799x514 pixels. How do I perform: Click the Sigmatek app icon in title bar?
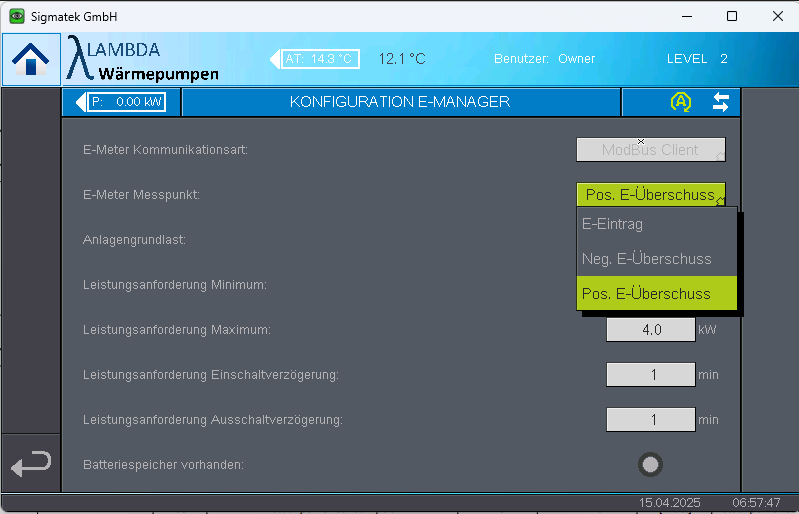17,16
